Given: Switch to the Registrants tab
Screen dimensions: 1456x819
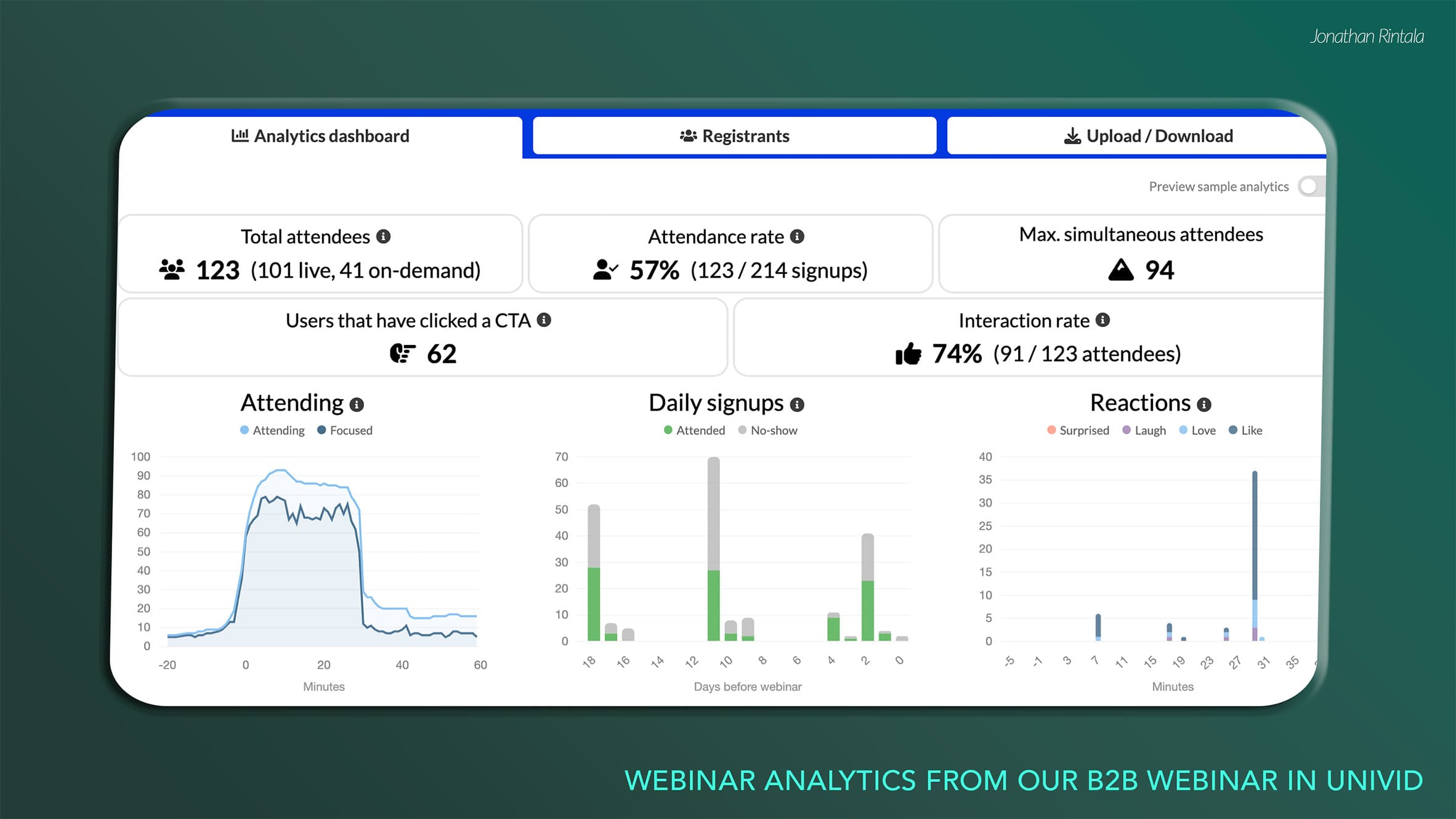Looking at the screenshot, I should [x=734, y=136].
